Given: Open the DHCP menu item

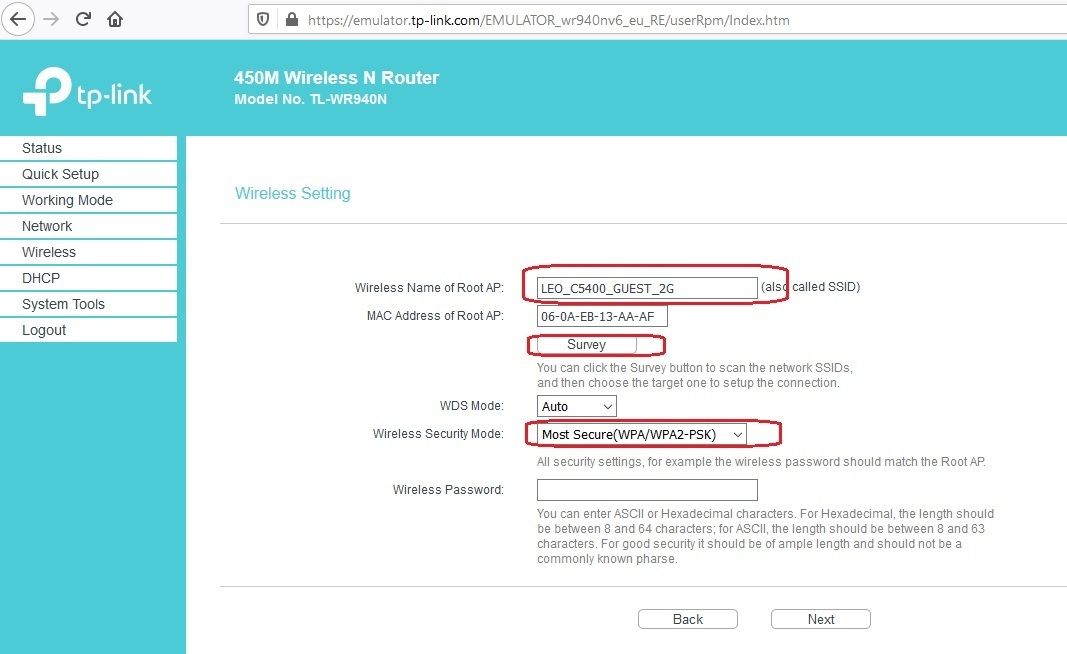Looking at the screenshot, I should [88, 278].
